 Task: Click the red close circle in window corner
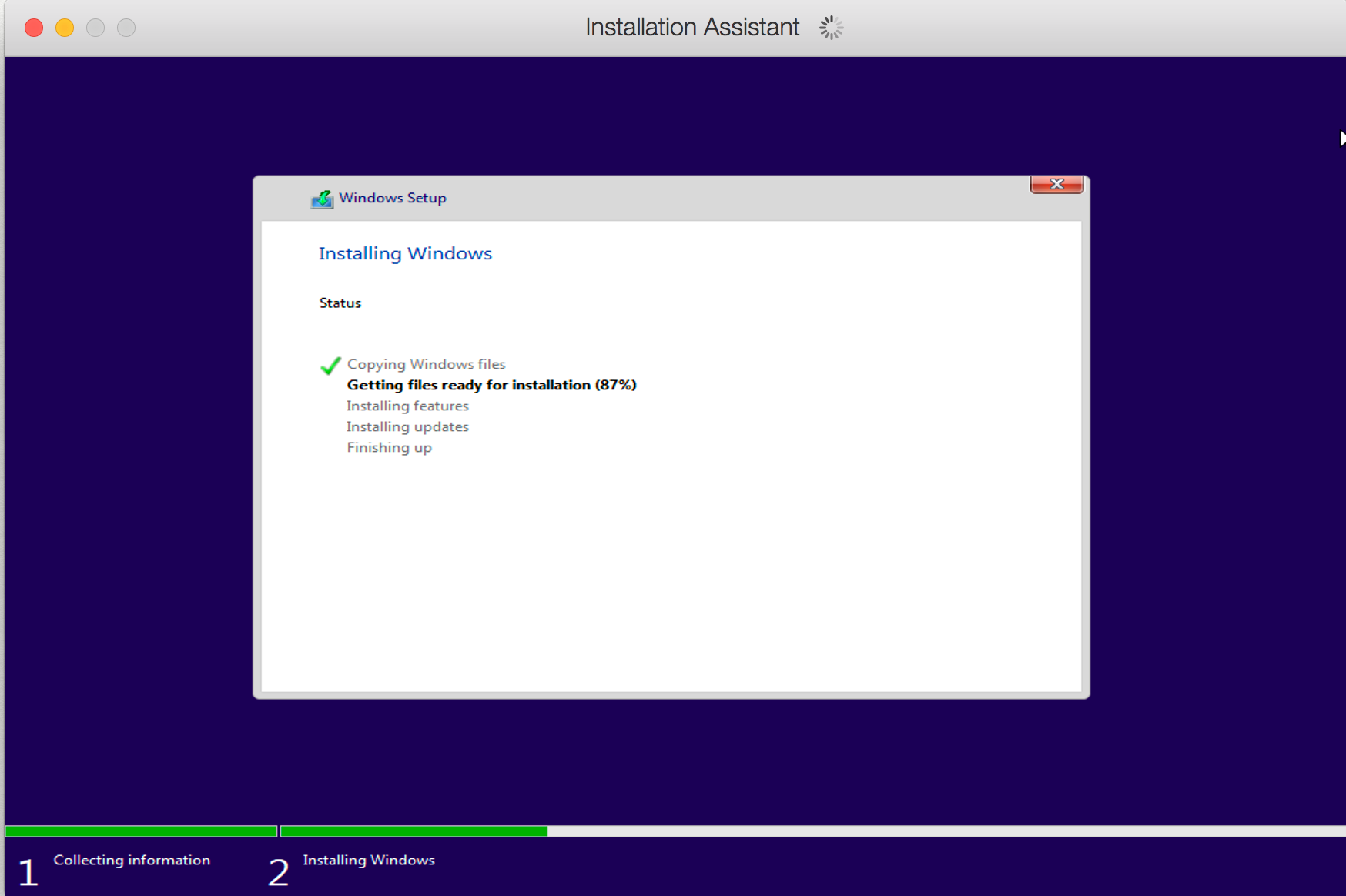pyautogui.click(x=33, y=27)
